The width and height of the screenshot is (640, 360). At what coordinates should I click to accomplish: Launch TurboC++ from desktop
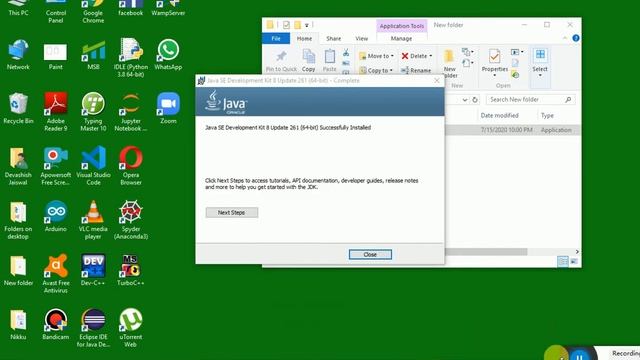131,271
